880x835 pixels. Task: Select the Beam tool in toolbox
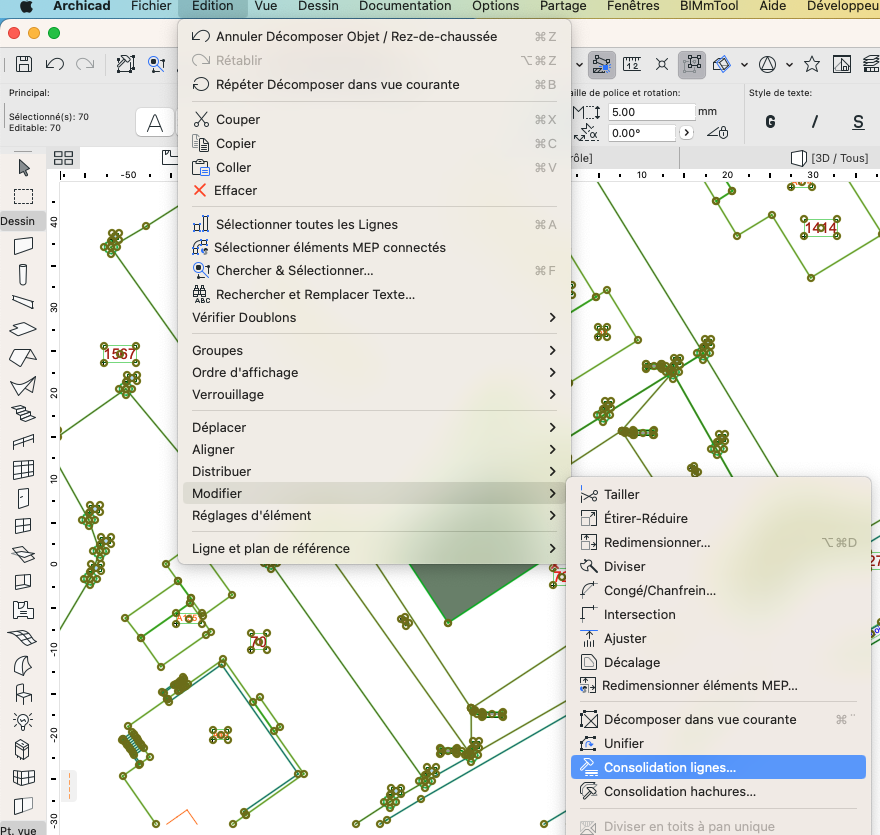[x=23, y=302]
